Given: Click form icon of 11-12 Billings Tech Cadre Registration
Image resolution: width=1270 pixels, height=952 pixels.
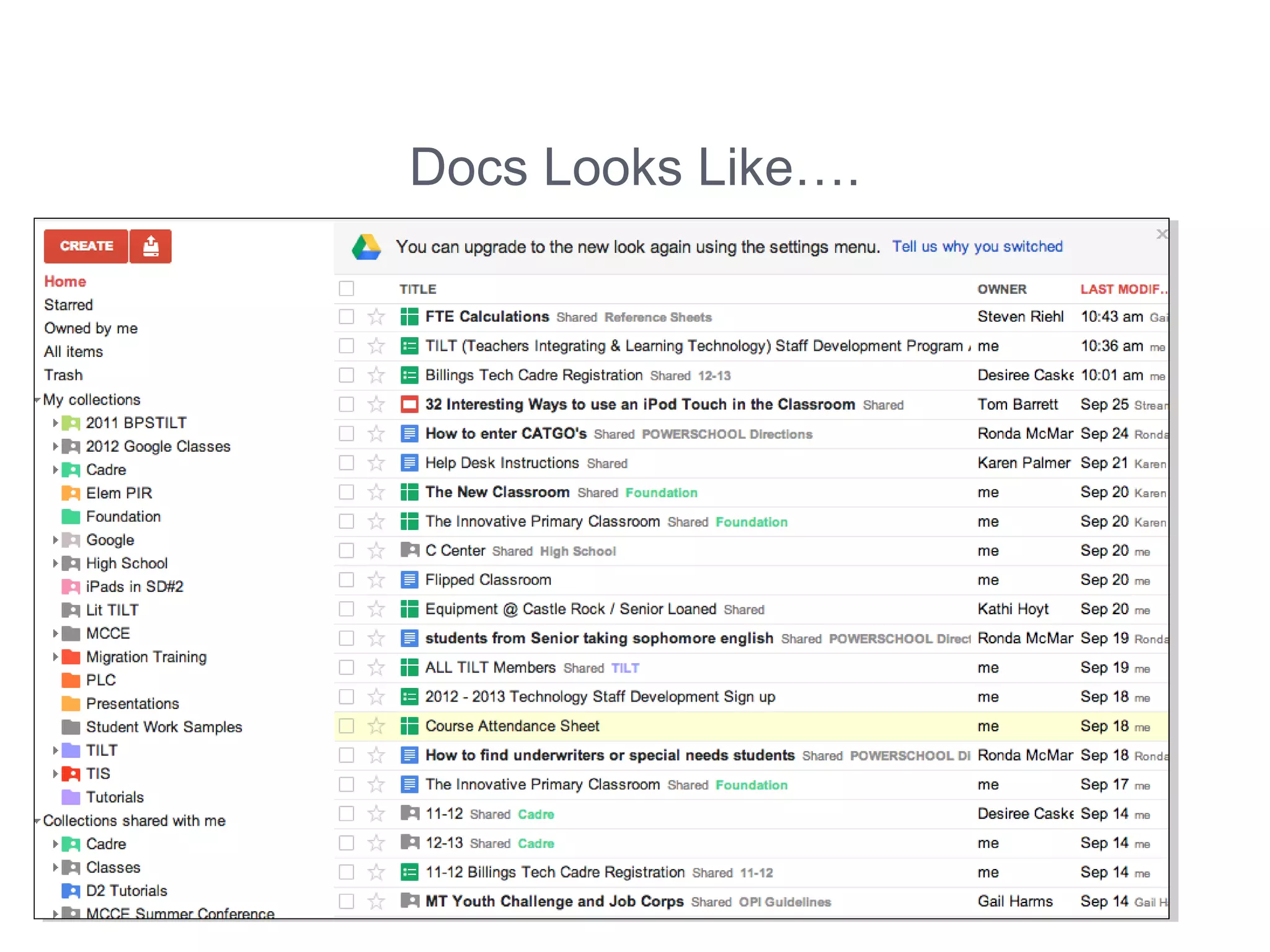Looking at the screenshot, I should 409,872.
